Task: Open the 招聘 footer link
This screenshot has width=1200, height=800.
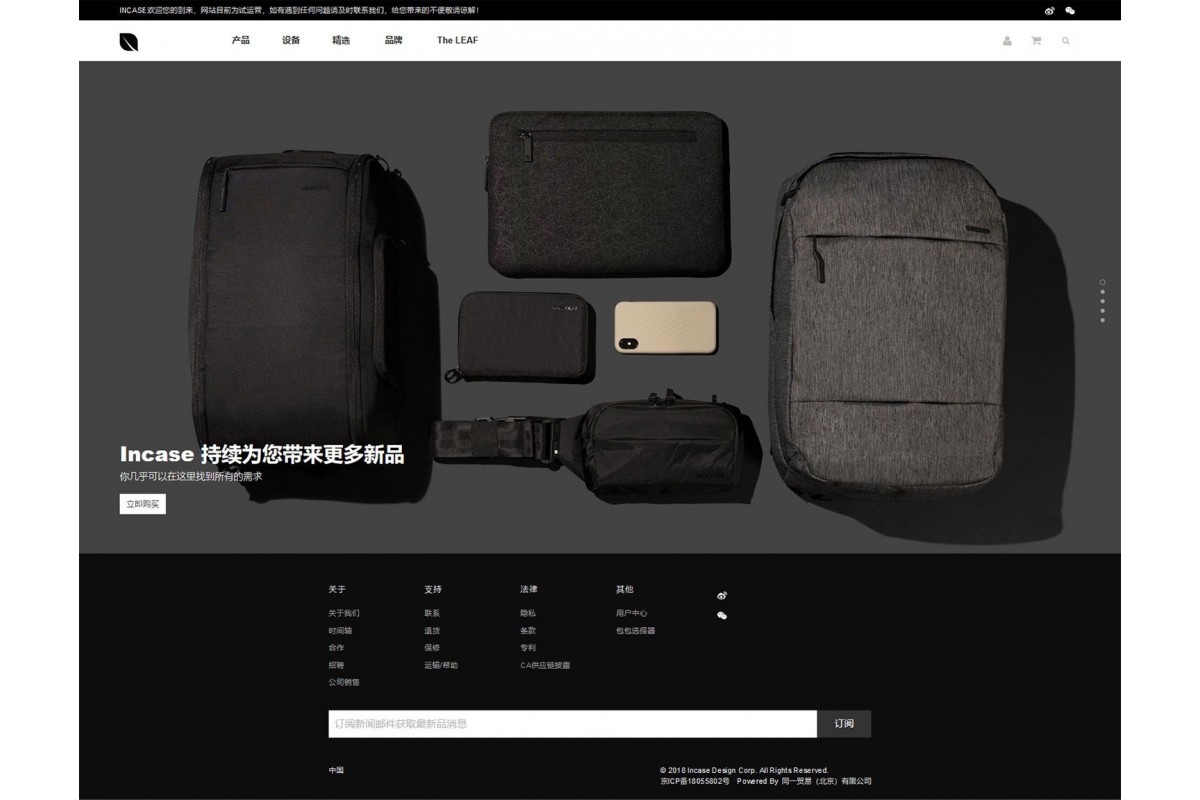Action: (x=336, y=664)
